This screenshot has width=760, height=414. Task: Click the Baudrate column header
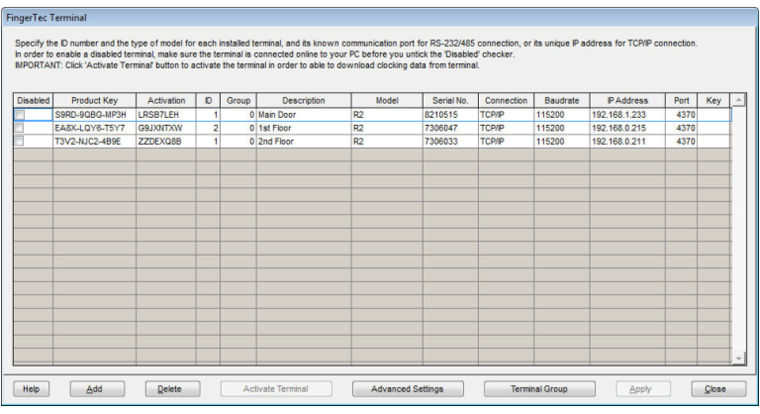[562, 100]
